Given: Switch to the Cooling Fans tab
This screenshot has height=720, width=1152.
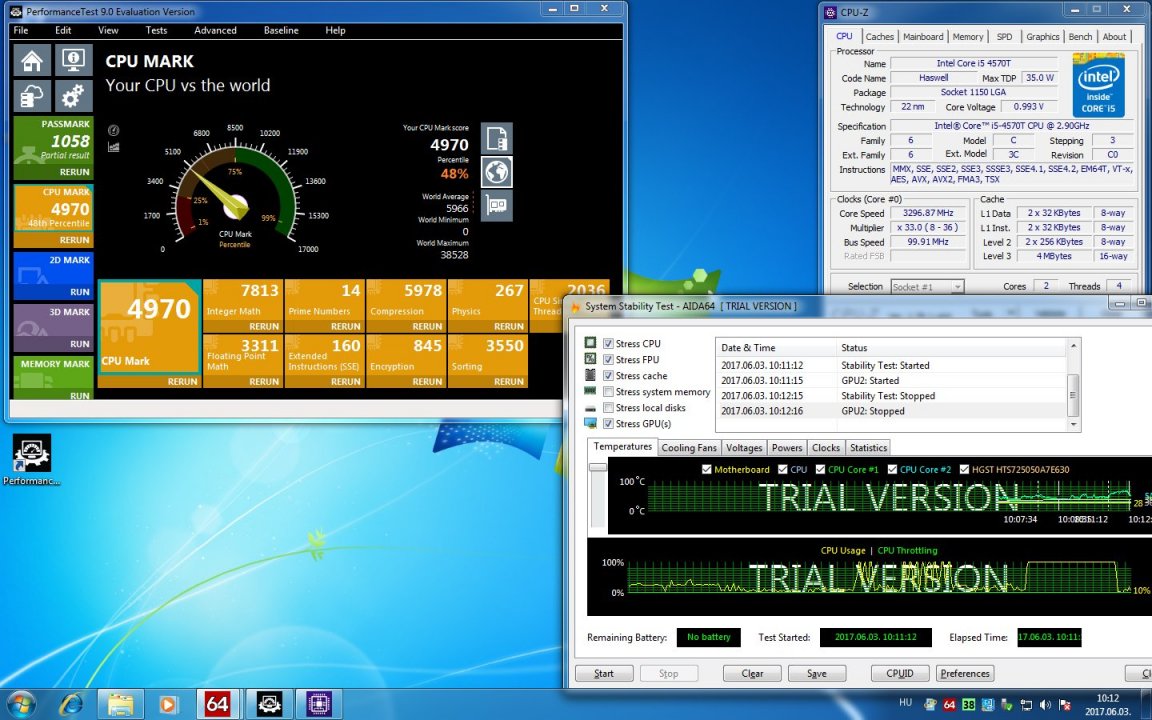Looking at the screenshot, I should point(689,448).
